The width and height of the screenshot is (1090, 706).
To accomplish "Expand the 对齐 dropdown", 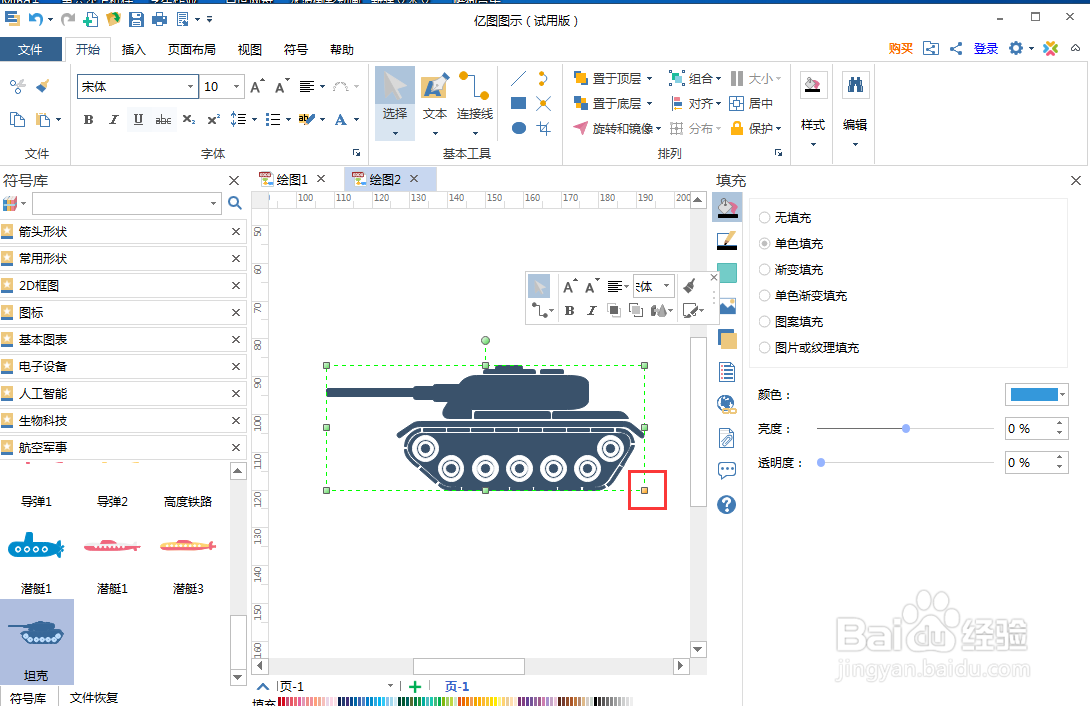I will 718,104.
